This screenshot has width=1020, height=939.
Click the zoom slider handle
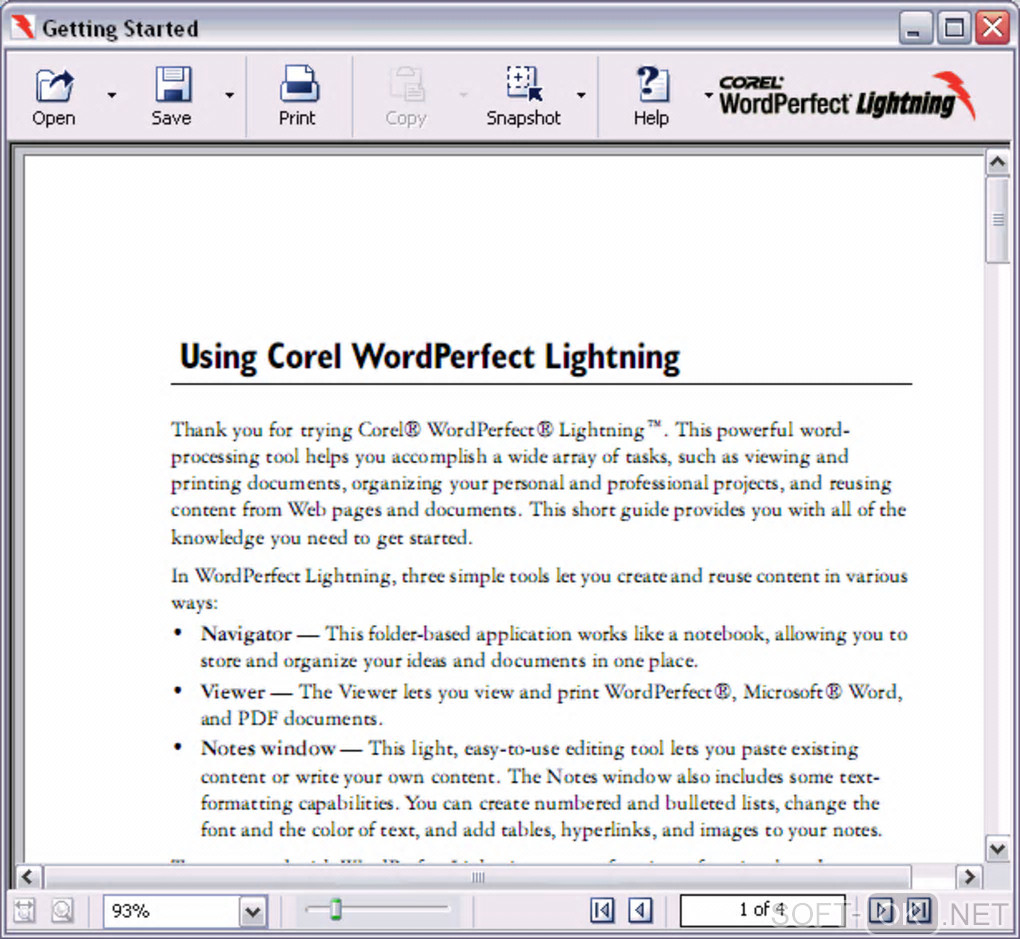(x=336, y=908)
